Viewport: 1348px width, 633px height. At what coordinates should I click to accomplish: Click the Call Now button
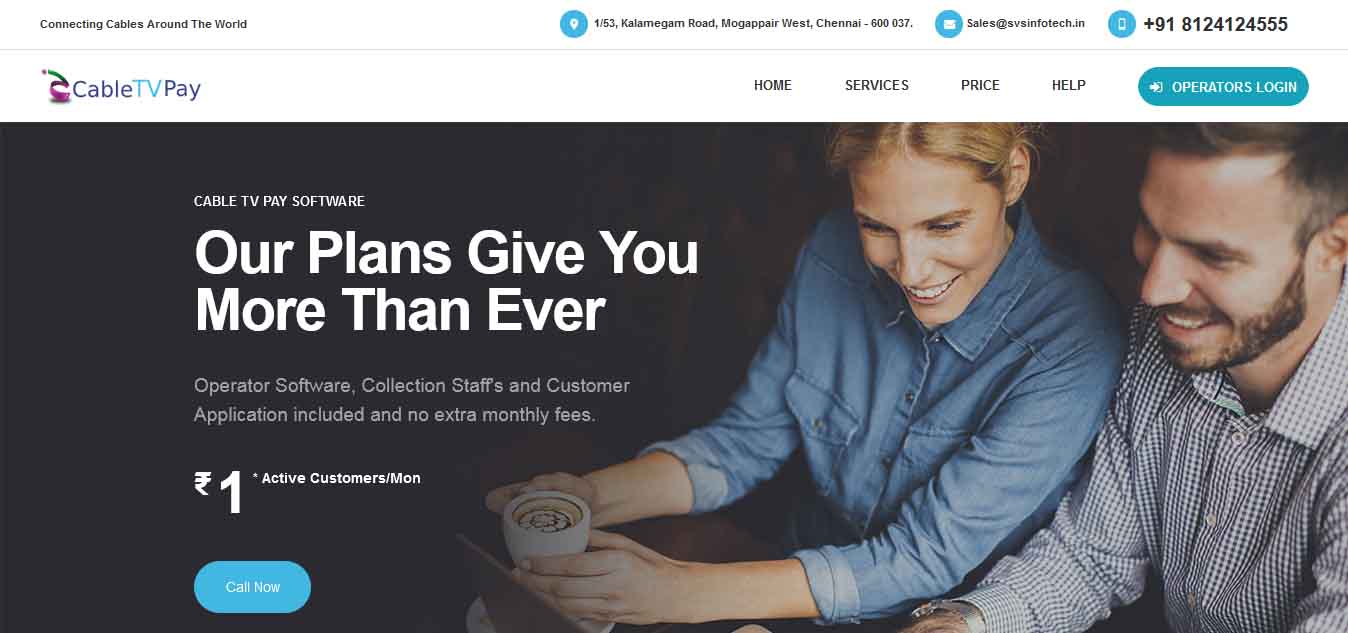252,587
